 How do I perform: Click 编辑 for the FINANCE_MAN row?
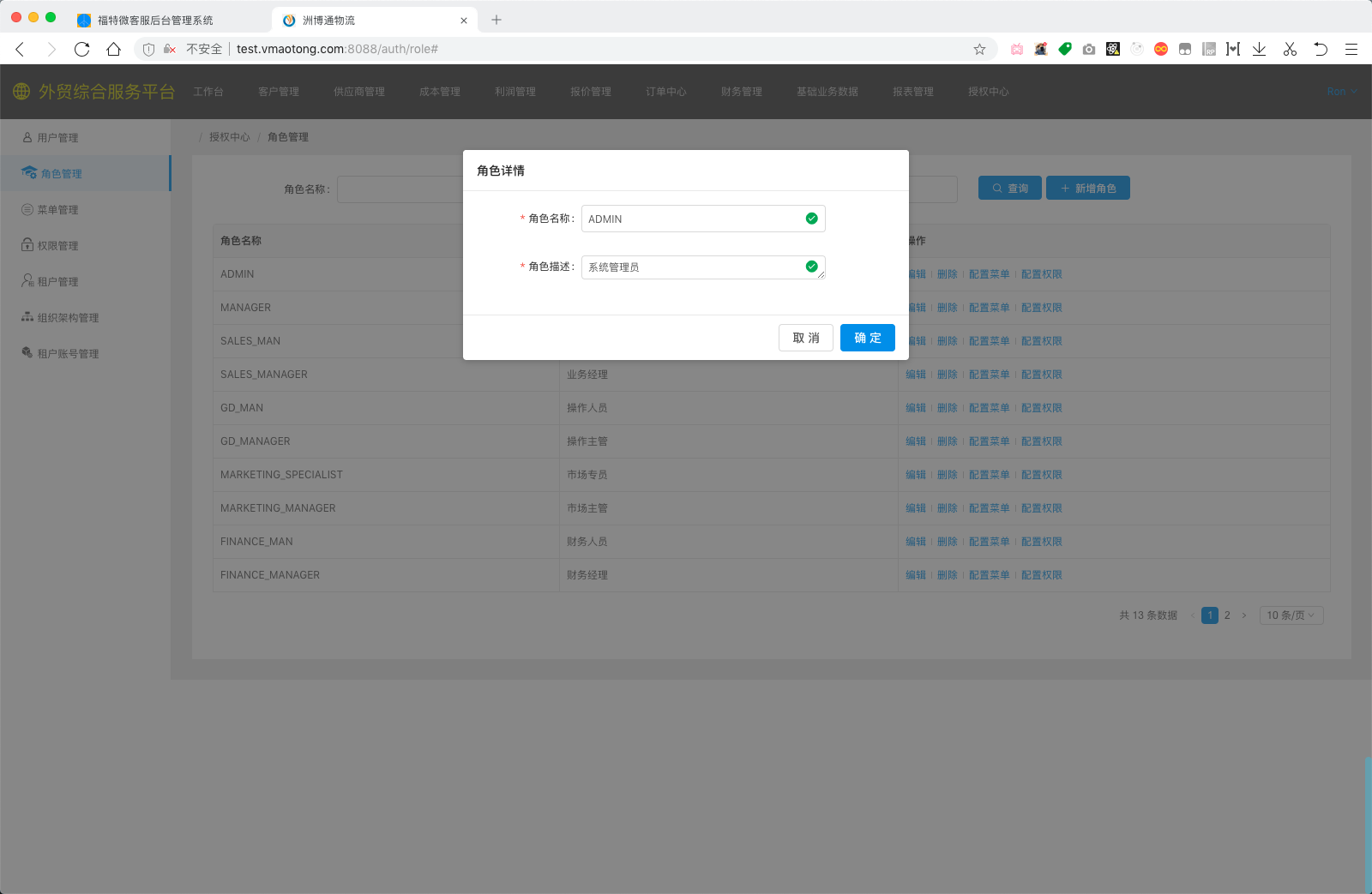(x=916, y=542)
